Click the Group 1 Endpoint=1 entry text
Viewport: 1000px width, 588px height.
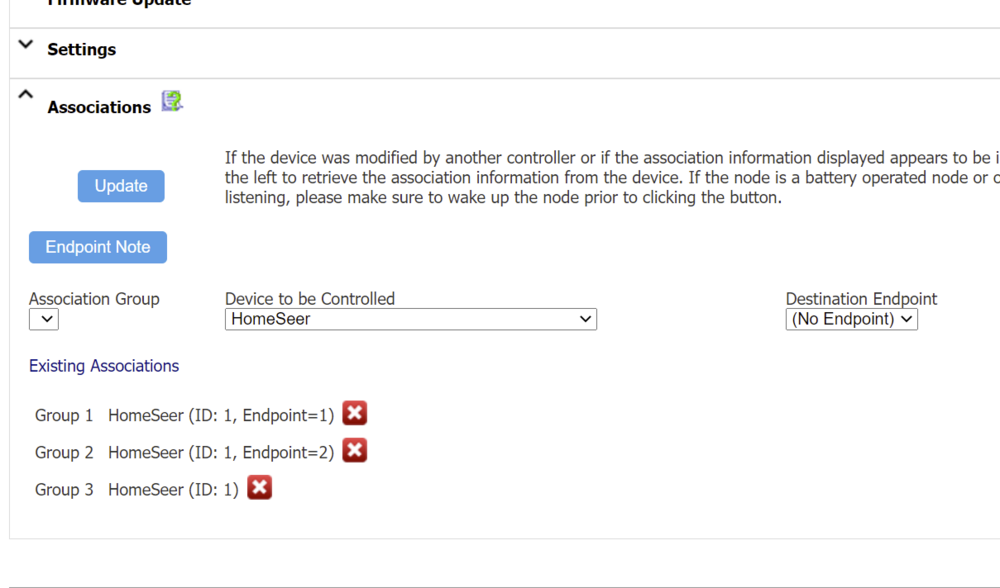(x=221, y=415)
